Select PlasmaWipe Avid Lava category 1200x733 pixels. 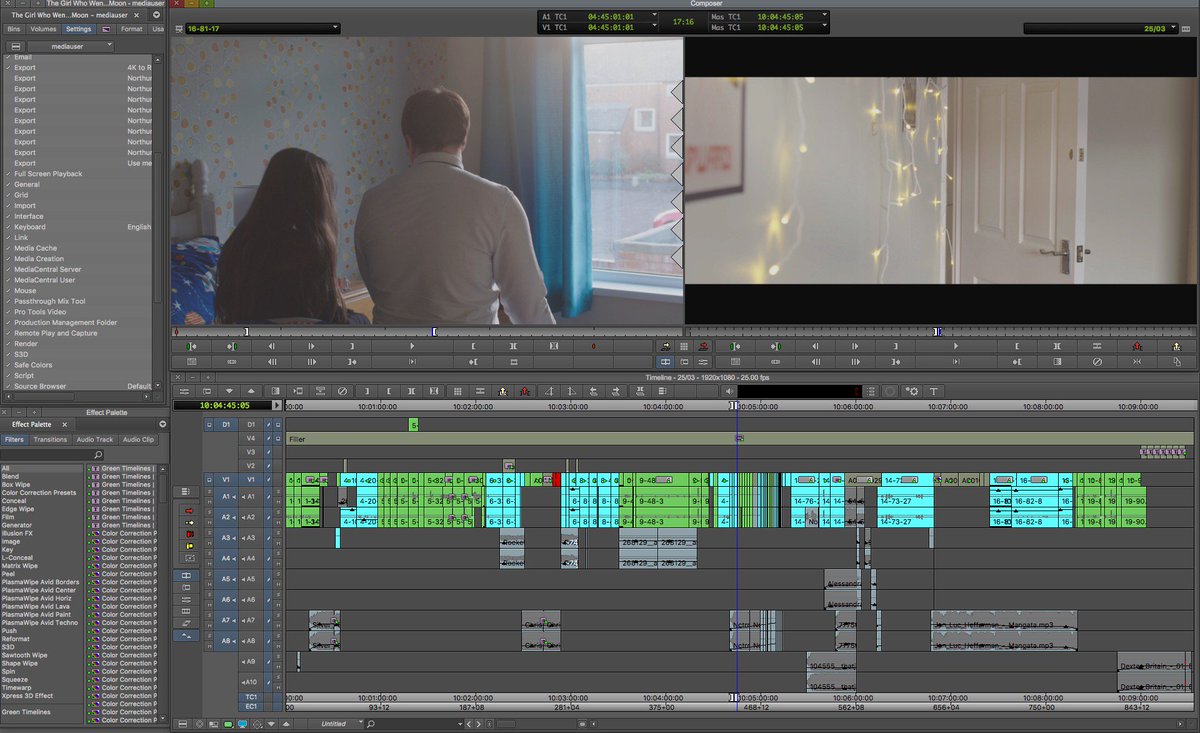[x=36, y=606]
